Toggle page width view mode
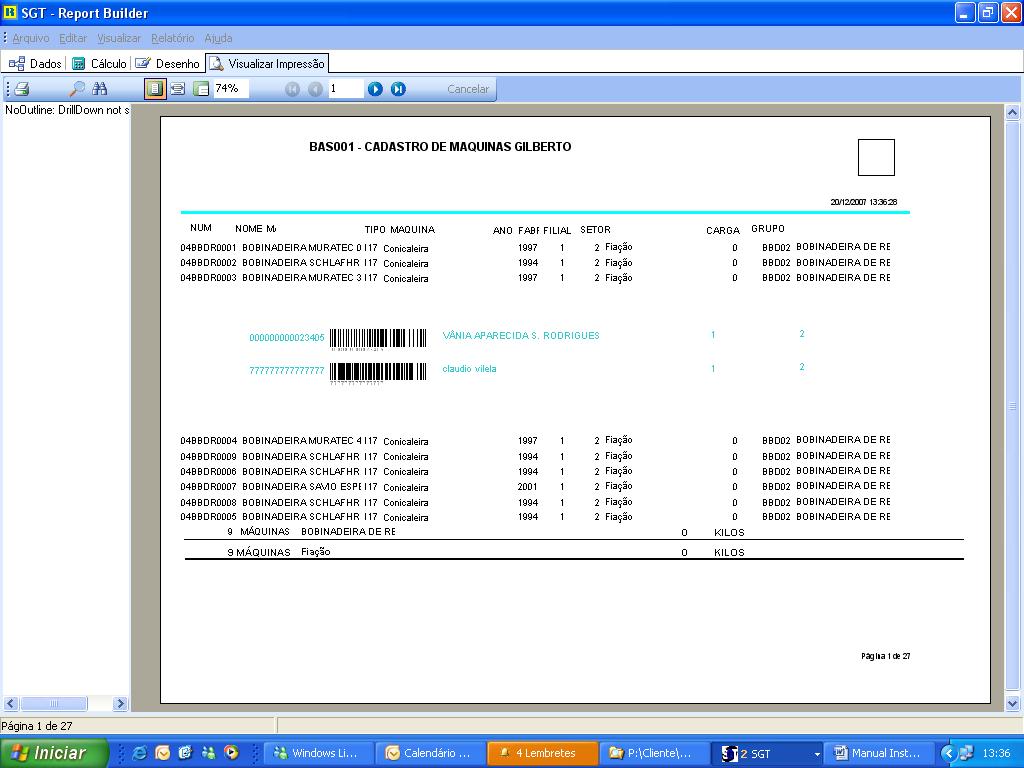1024x768 pixels. (x=177, y=89)
